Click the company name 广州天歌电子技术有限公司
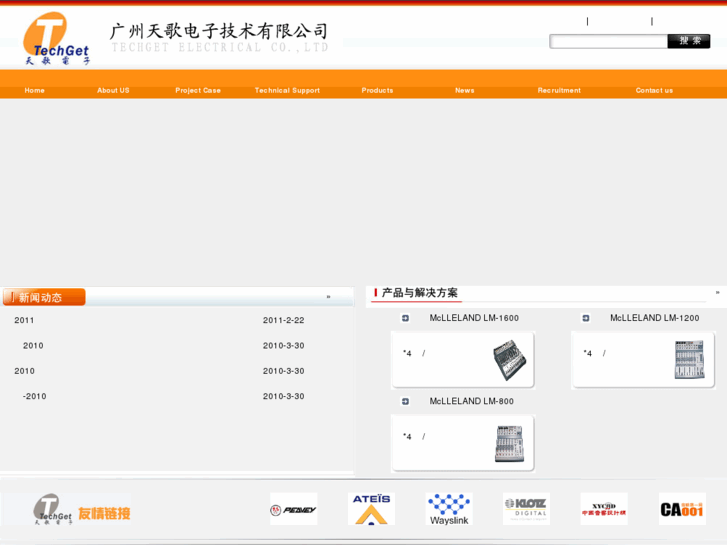Screen dimensions: 727x545 coord(219,32)
